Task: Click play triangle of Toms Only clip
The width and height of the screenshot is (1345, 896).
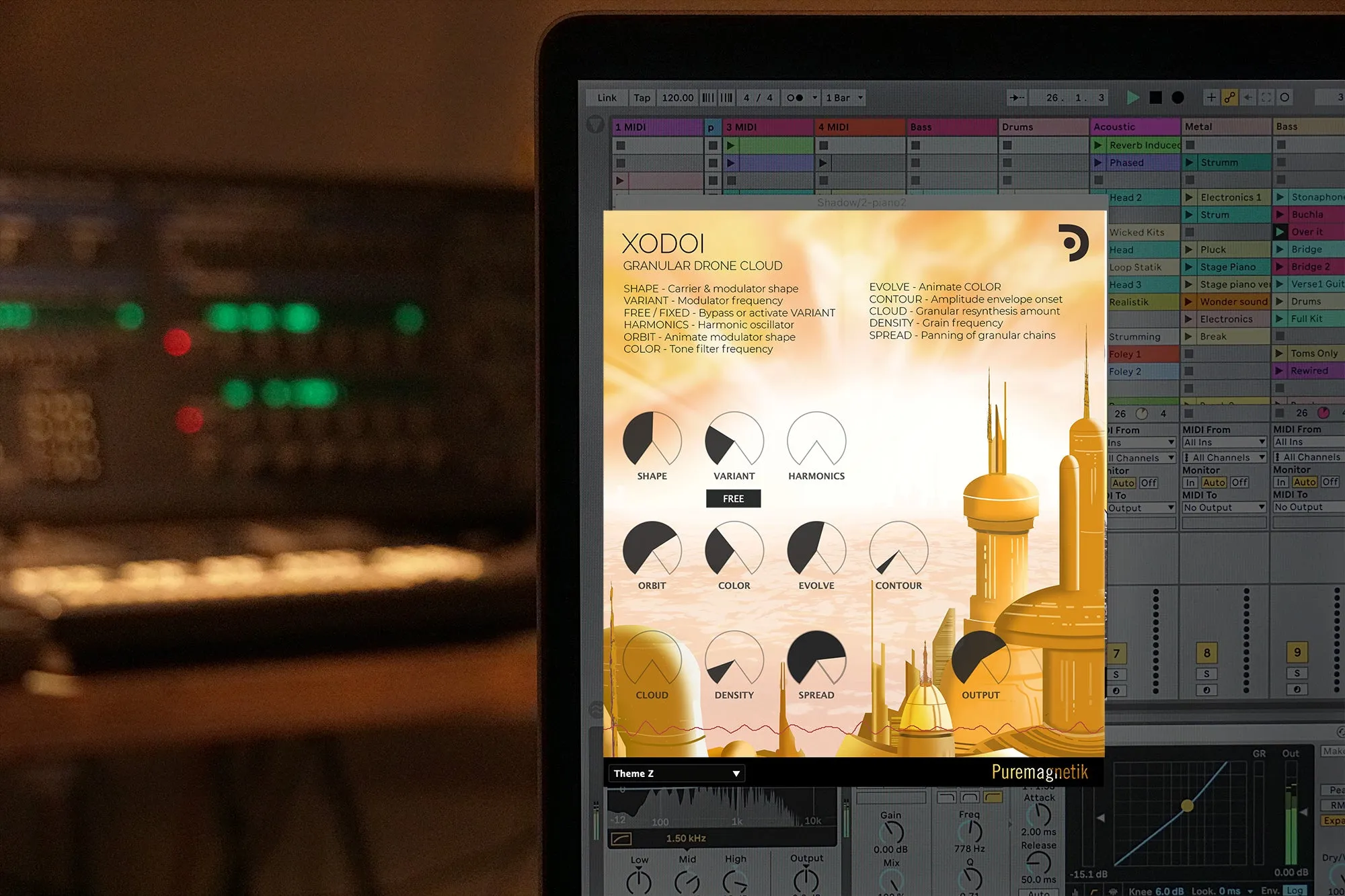Action: (x=1280, y=354)
